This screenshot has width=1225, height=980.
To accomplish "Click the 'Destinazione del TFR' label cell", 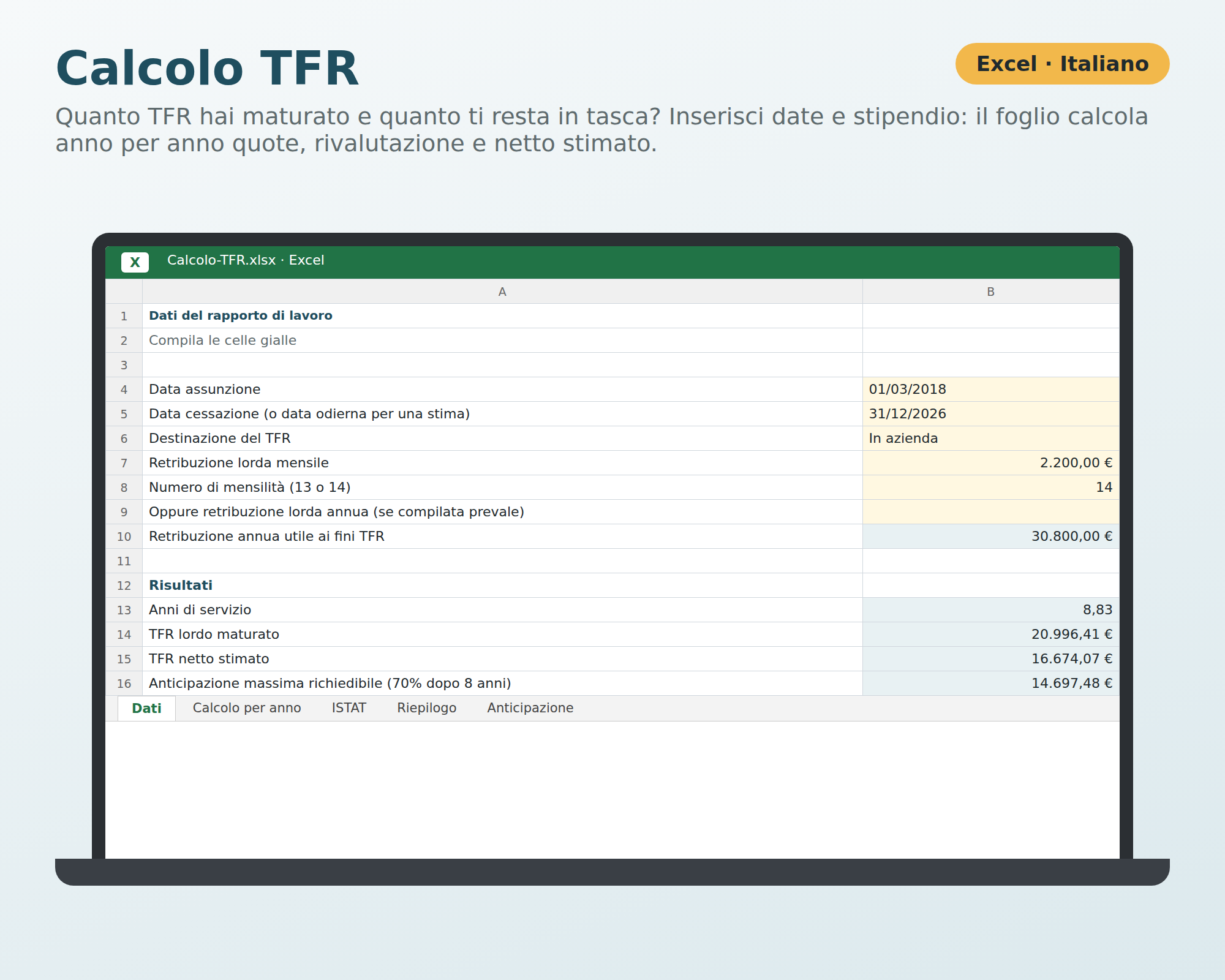I will [502, 439].
